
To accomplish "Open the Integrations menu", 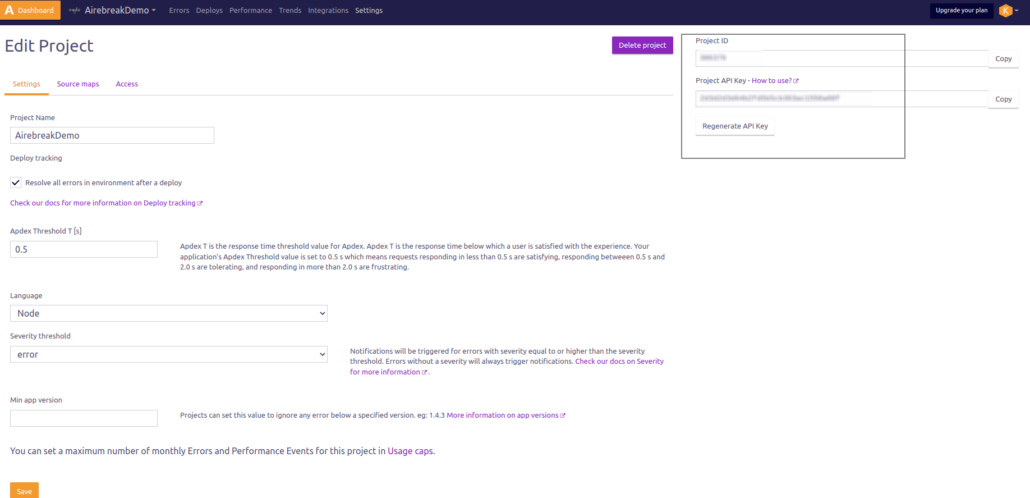I will pos(328,11).
